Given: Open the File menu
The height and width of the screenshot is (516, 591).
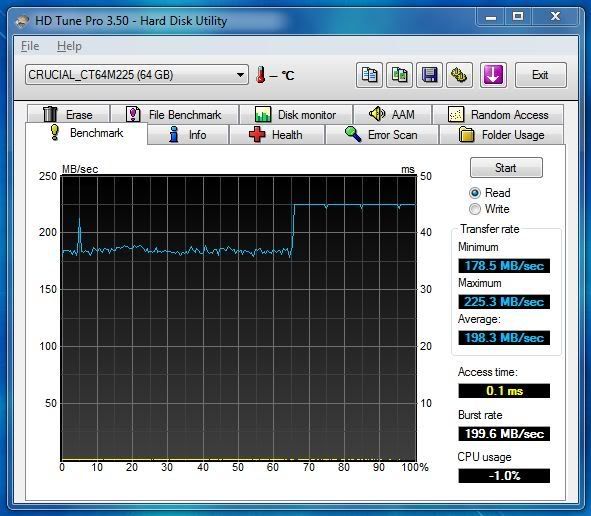Looking at the screenshot, I should [x=30, y=46].
